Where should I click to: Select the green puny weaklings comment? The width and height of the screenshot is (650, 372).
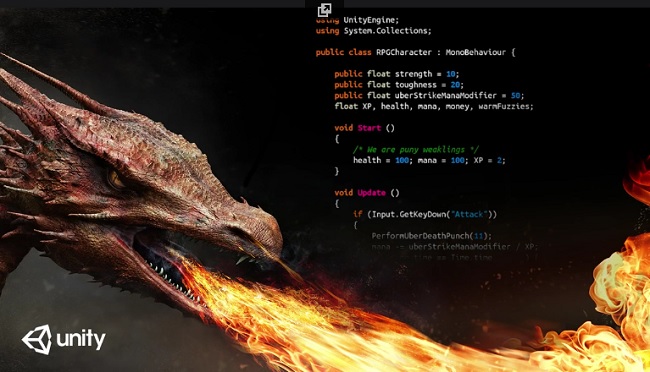[x=416, y=149]
